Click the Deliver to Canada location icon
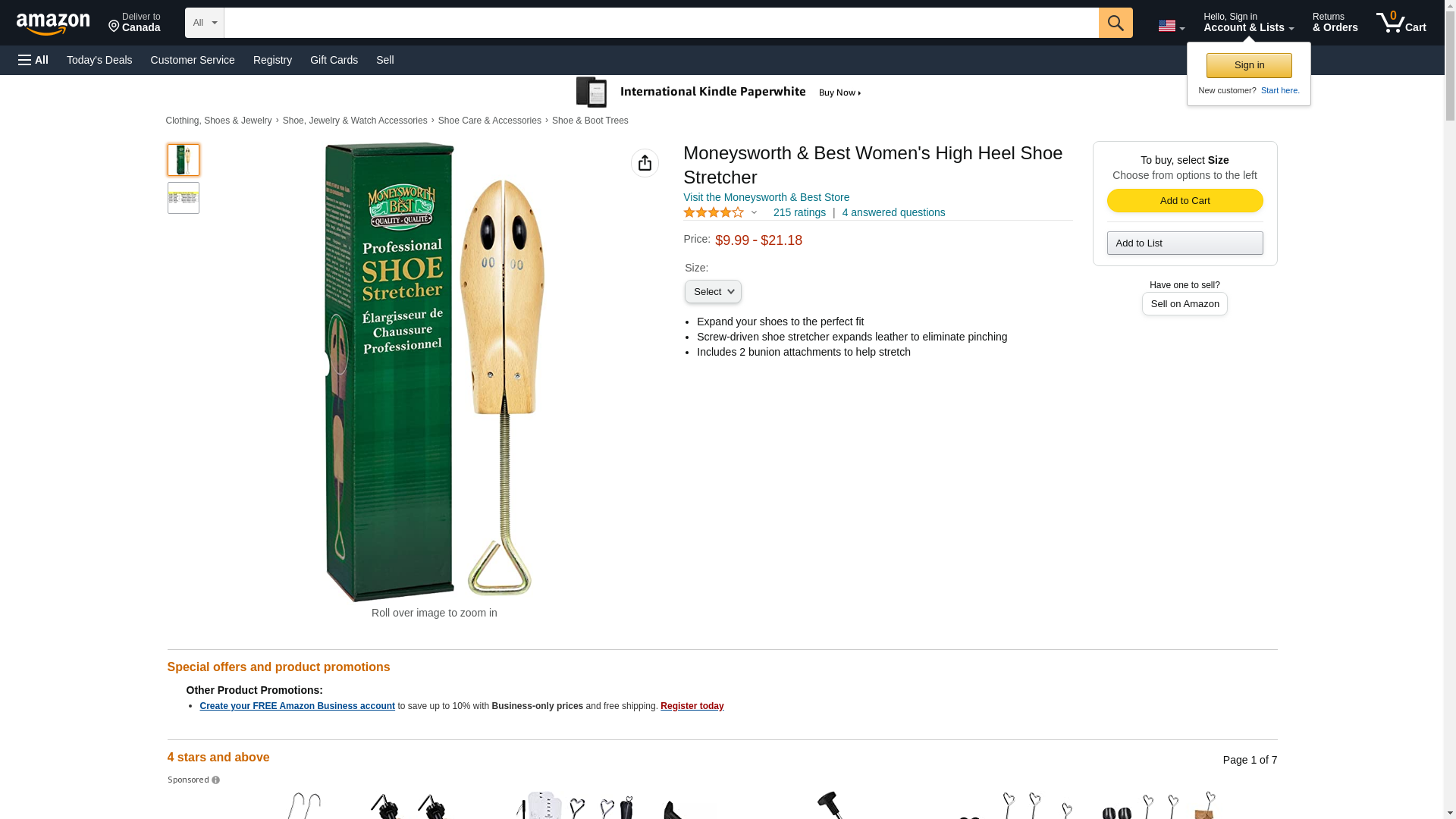The image size is (1456, 819). click(x=115, y=27)
